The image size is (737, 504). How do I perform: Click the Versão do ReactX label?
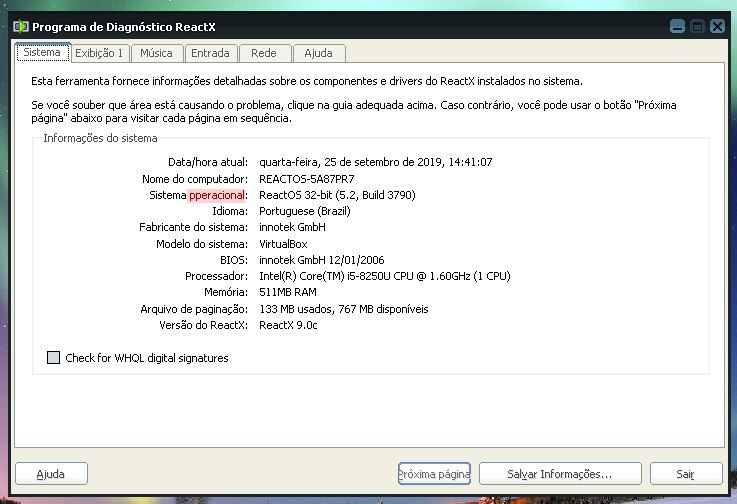tap(203, 325)
